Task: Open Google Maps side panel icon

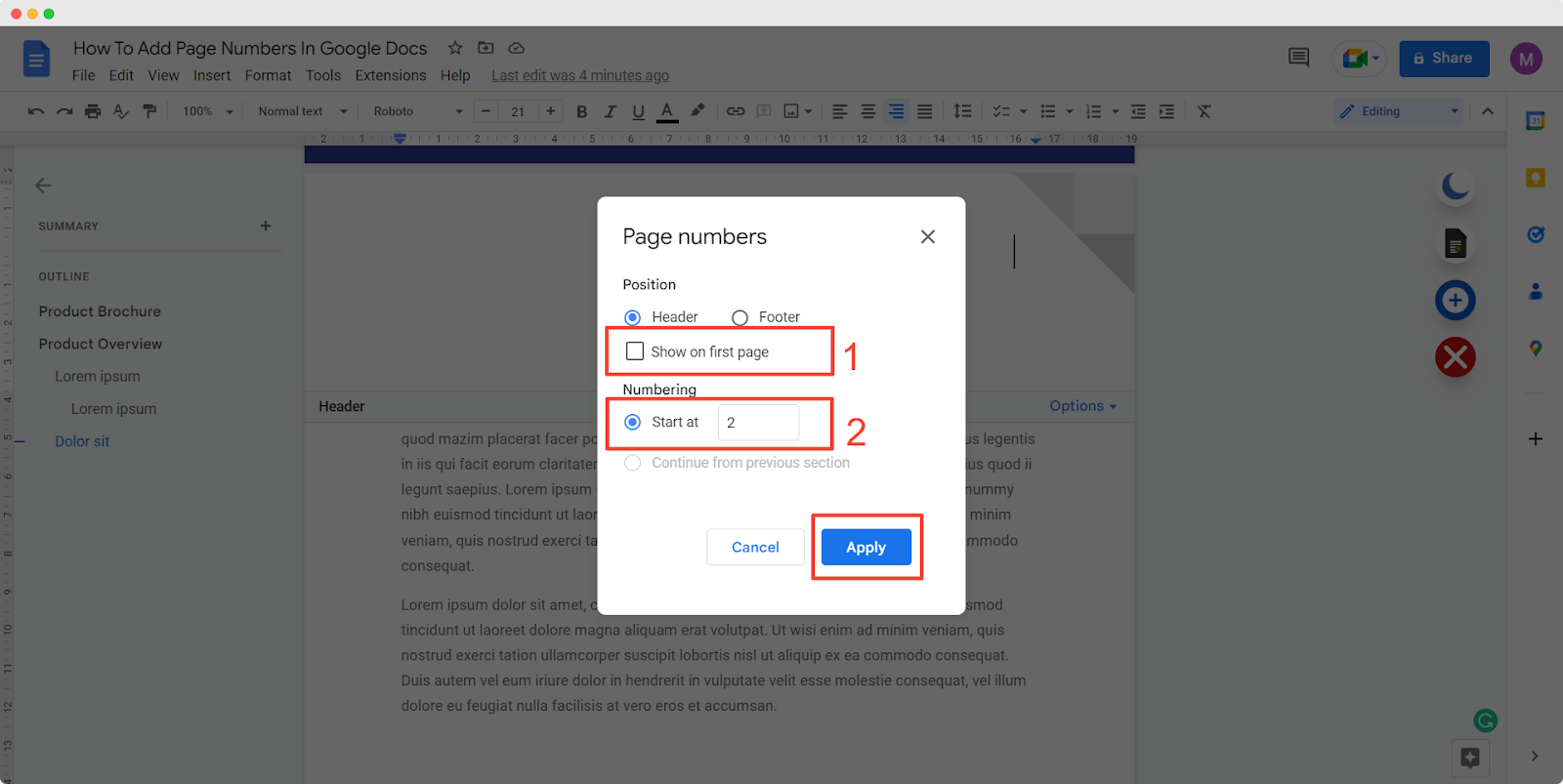Action: [x=1536, y=349]
